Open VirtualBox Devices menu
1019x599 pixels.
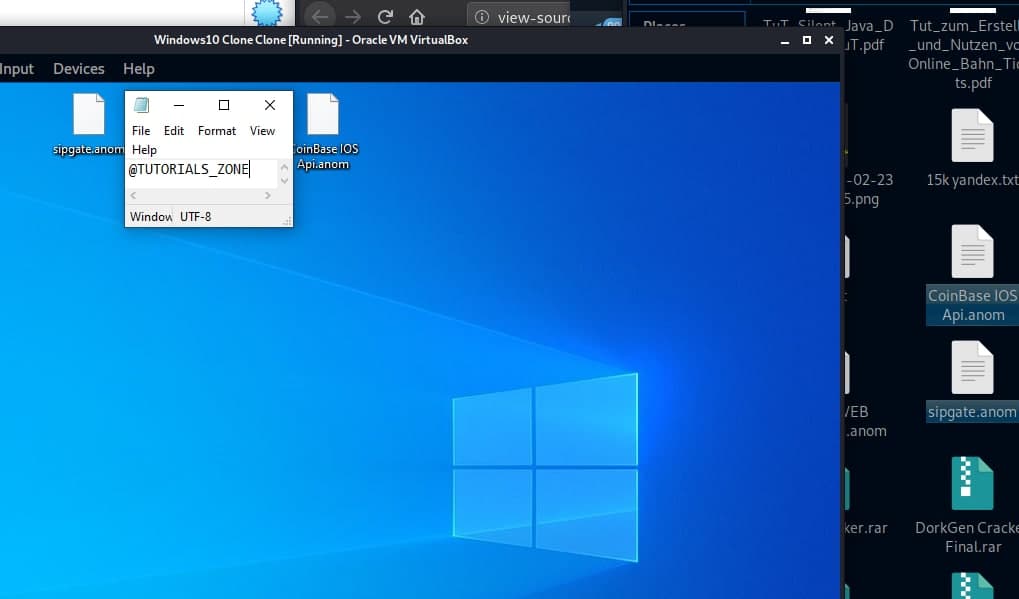[79, 69]
